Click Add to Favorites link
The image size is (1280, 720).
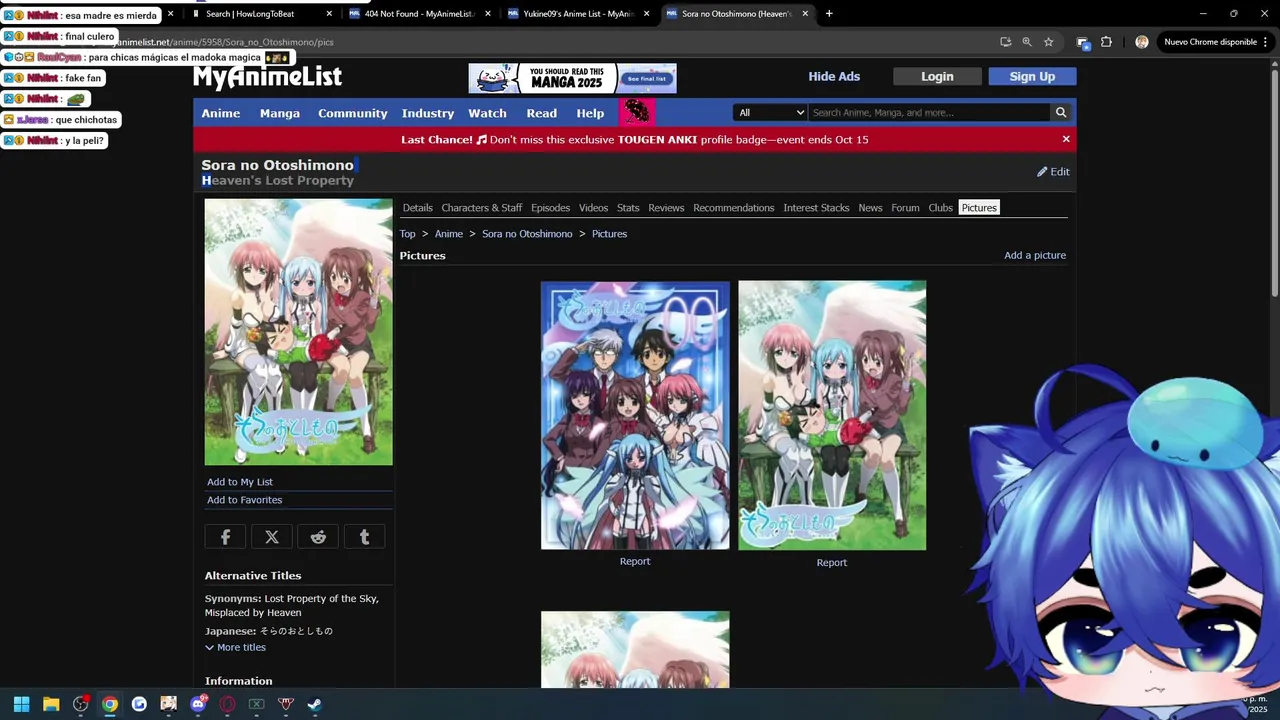[x=245, y=500]
